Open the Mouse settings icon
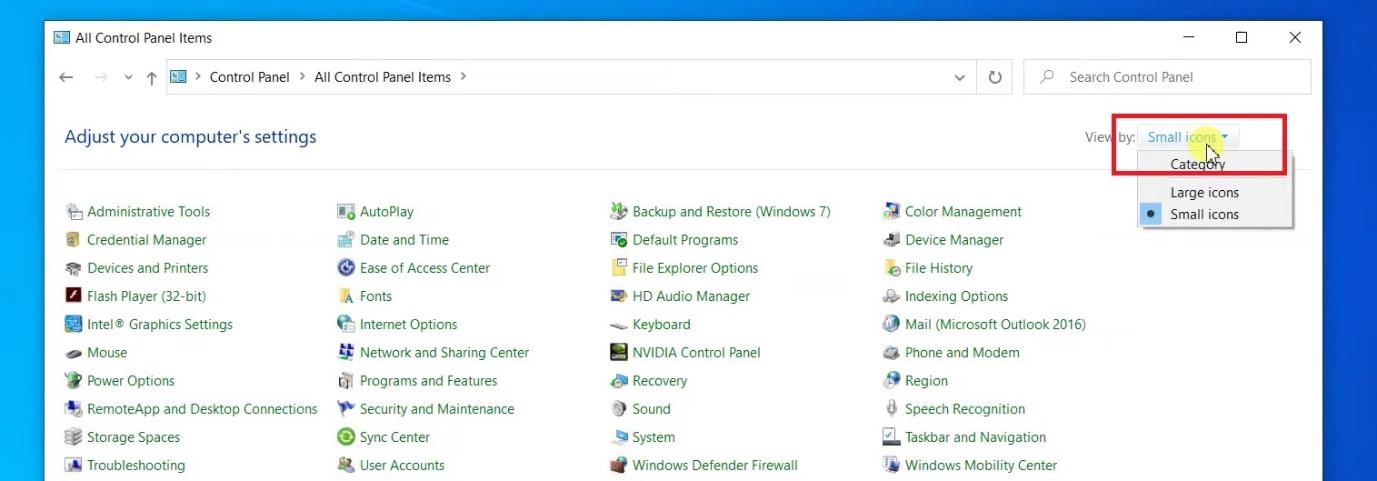The width and height of the screenshot is (1377, 481). point(73,353)
